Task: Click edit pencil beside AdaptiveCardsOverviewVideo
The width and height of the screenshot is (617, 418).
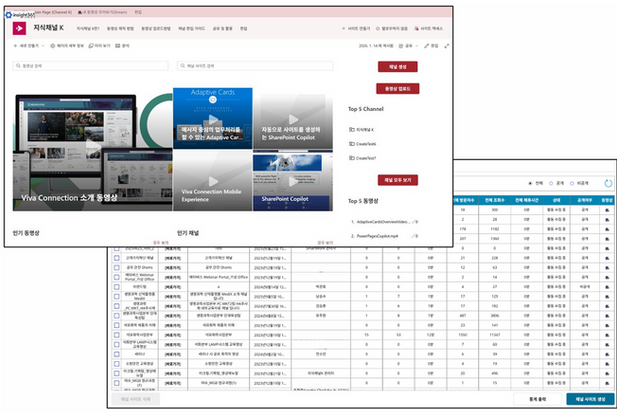Action: click(415, 222)
